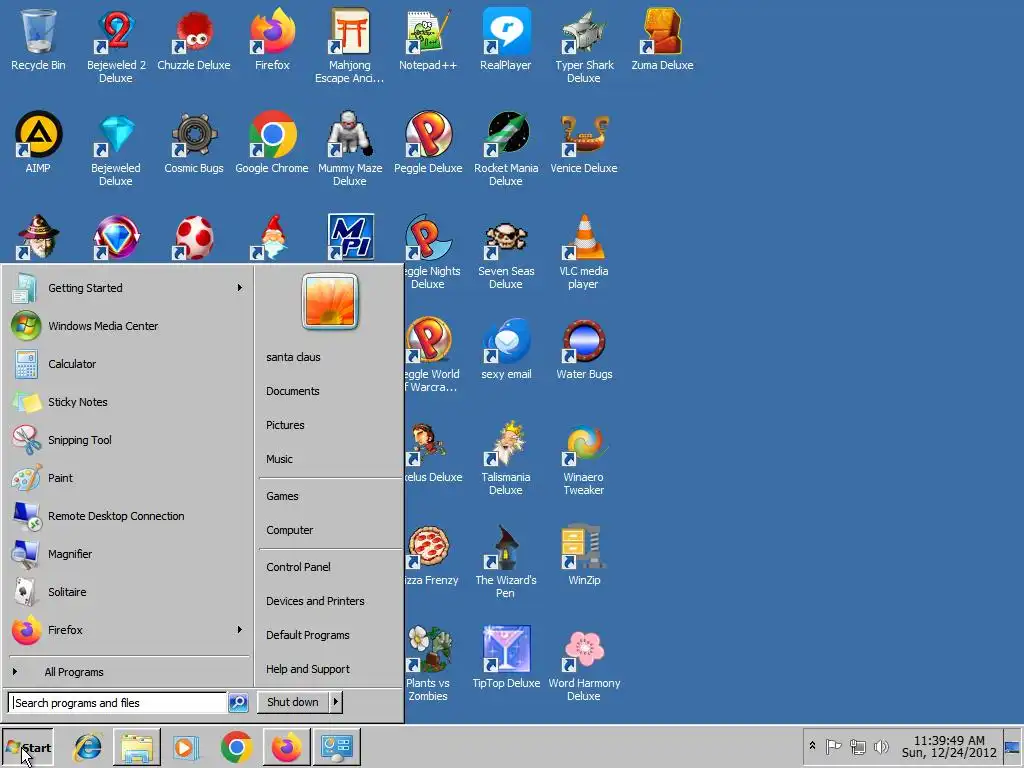Viewport: 1024px width, 768px height.
Task: Open Music link in Start menu
Action: pos(280,459)
